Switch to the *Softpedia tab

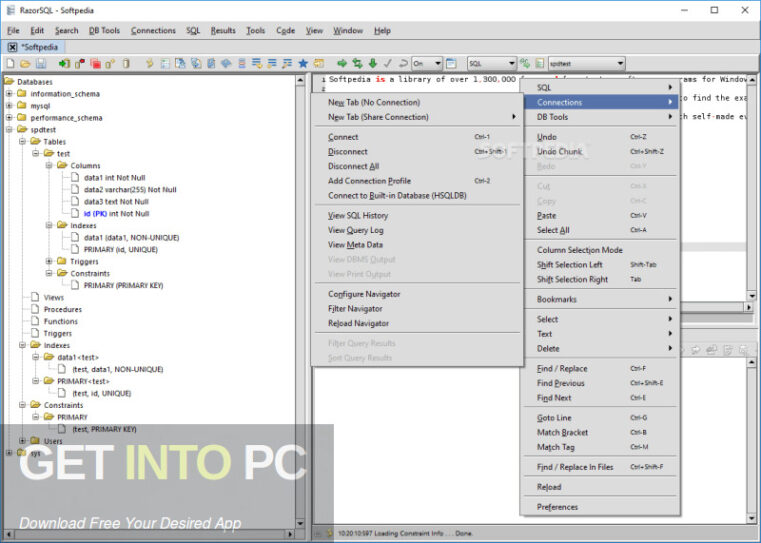click(40, 47)
